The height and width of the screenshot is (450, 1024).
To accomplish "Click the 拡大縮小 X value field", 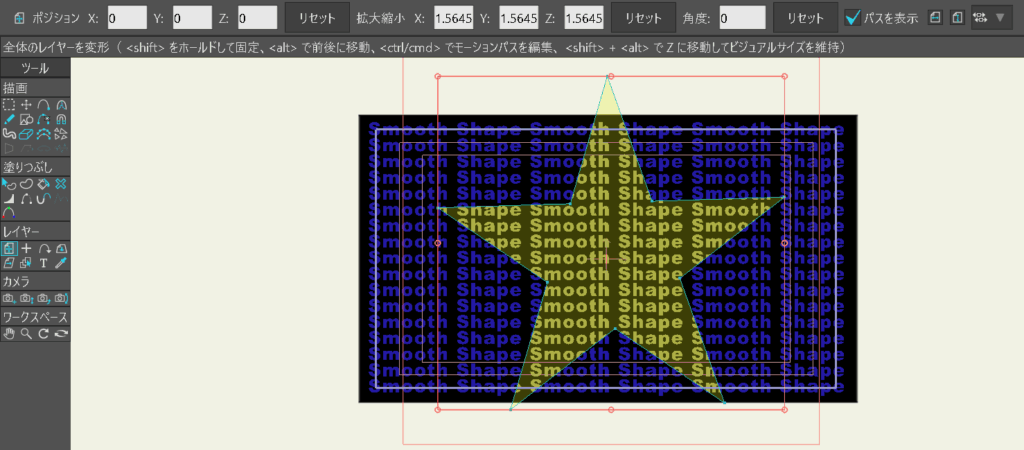I will pos(453,17).
